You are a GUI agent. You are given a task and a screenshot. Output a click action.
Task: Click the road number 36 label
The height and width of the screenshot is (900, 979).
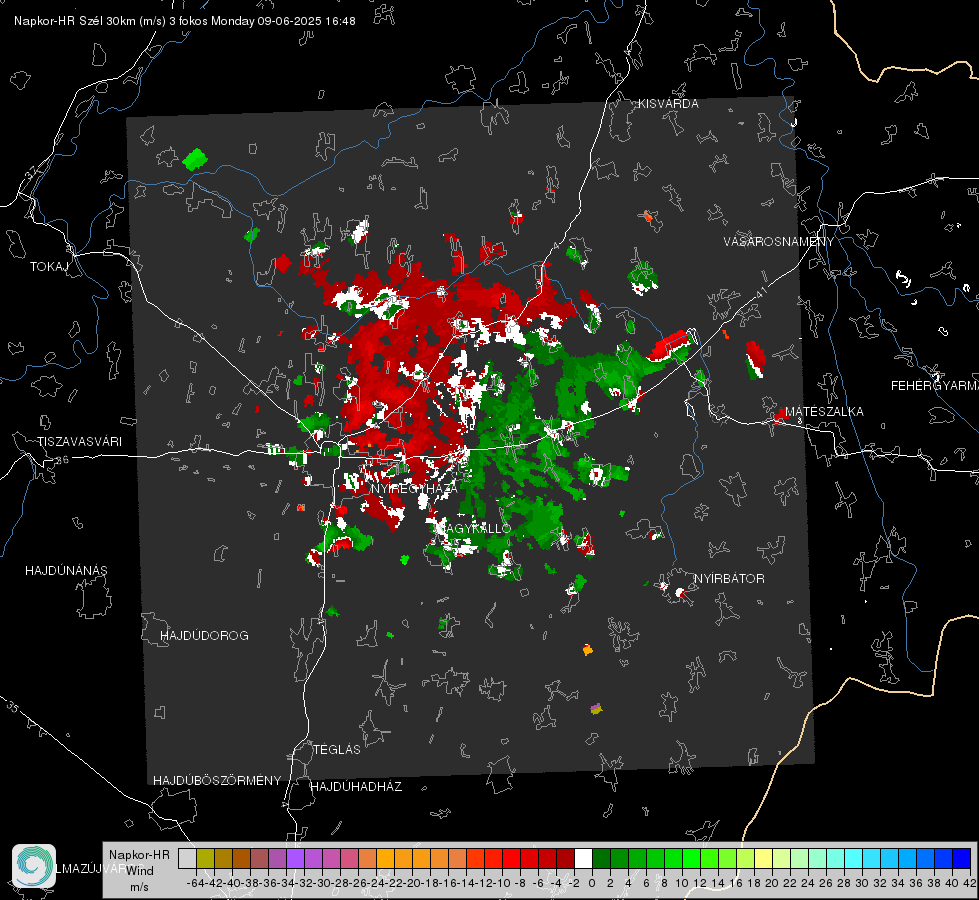click(x=62, y=460)
